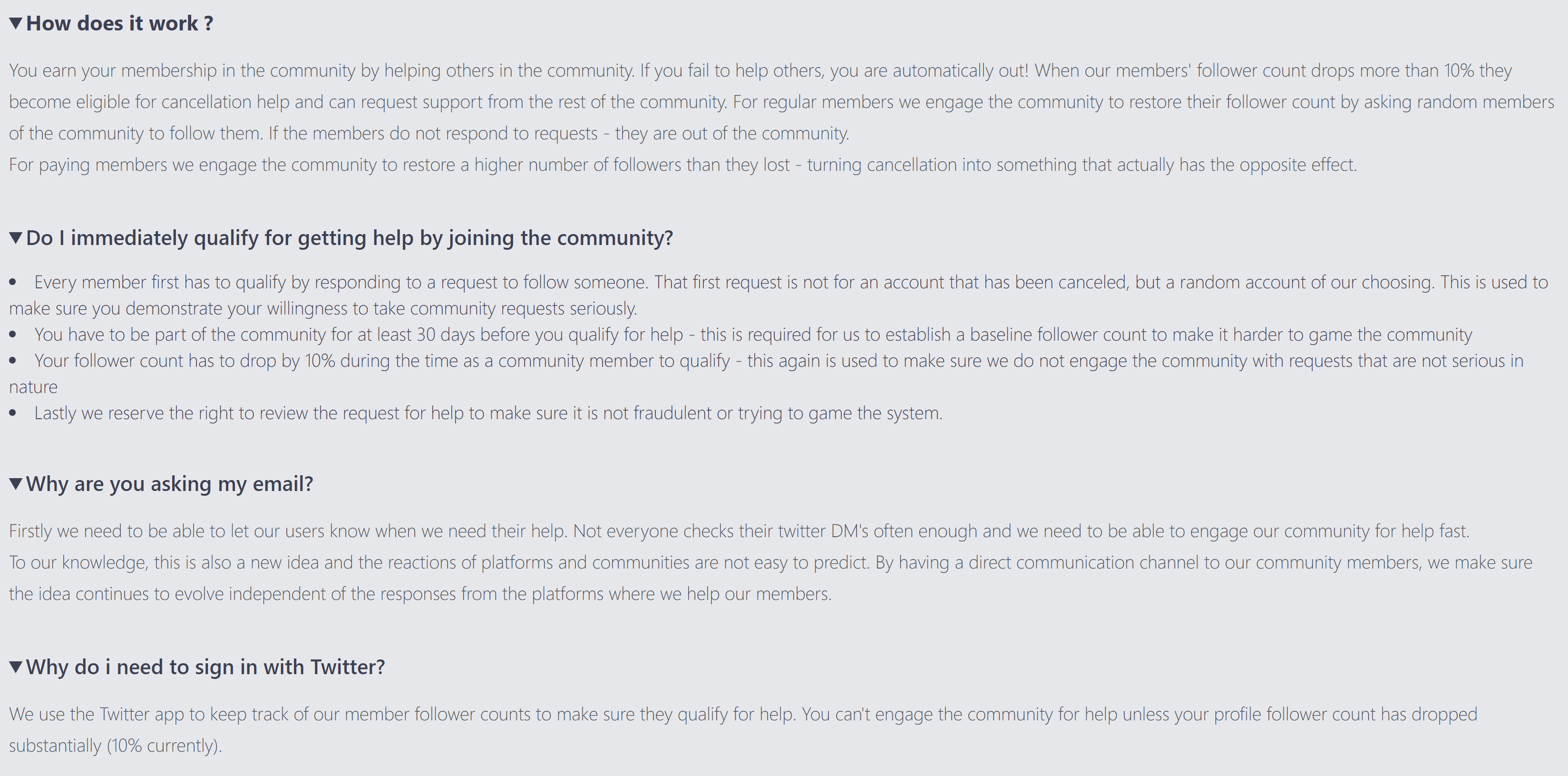This screenshot has height=776, width=1568.
Task: Click the 'Do I immediately qualify for getting help' heading
Action: pyautogui.click(x=350, y=237)
